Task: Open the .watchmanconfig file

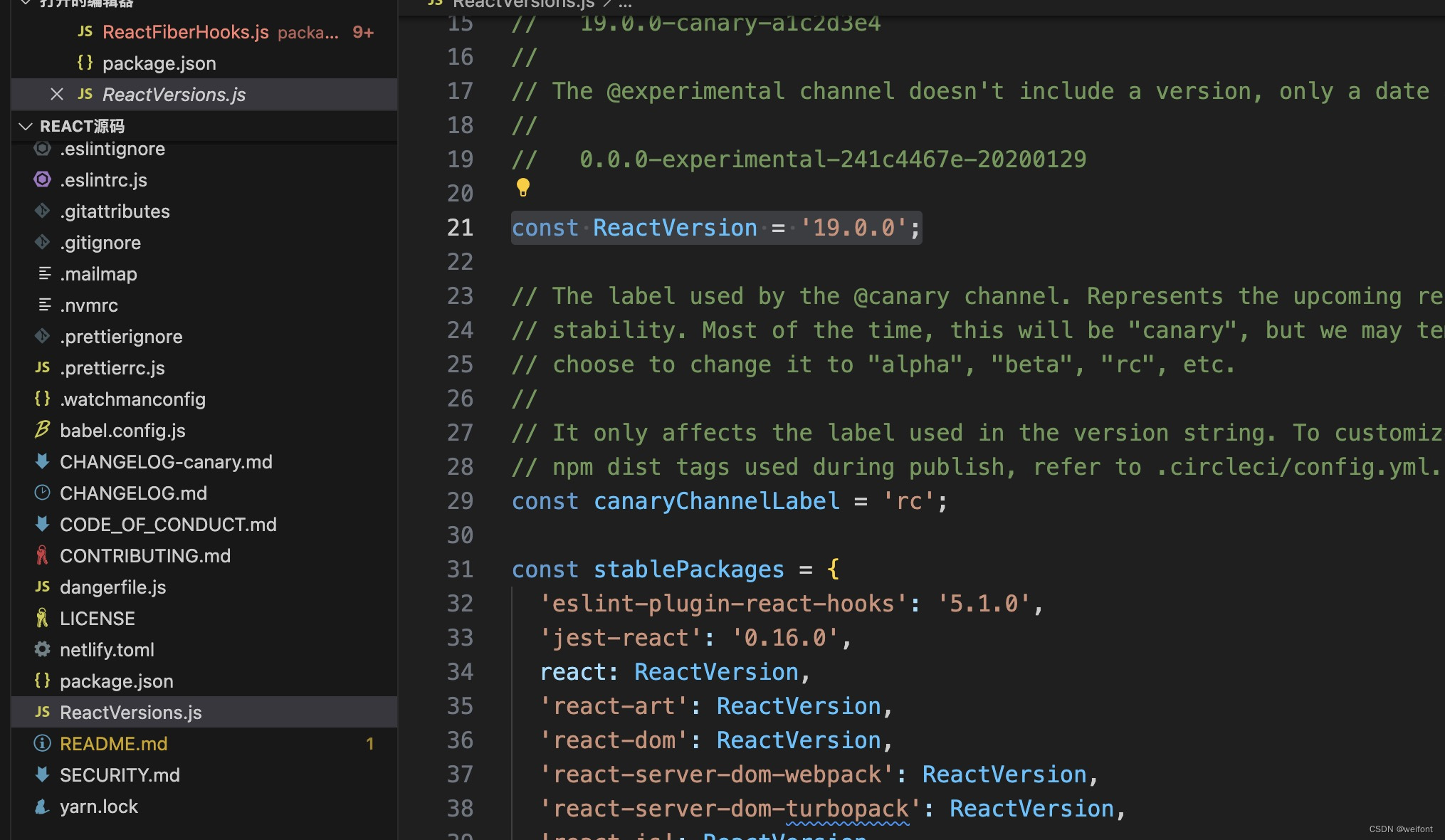Action: tap(132, 399)
